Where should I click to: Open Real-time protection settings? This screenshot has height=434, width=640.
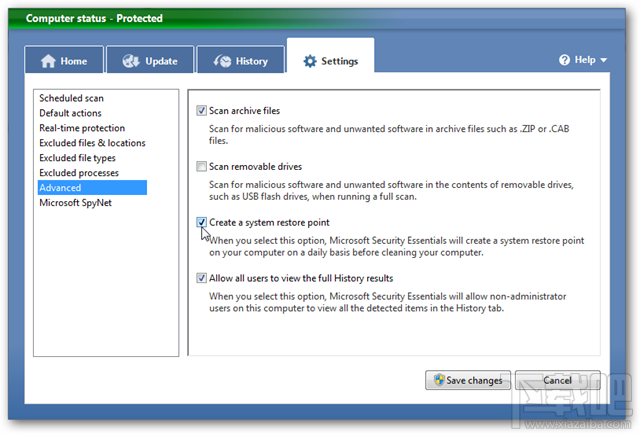pos(82,128)
